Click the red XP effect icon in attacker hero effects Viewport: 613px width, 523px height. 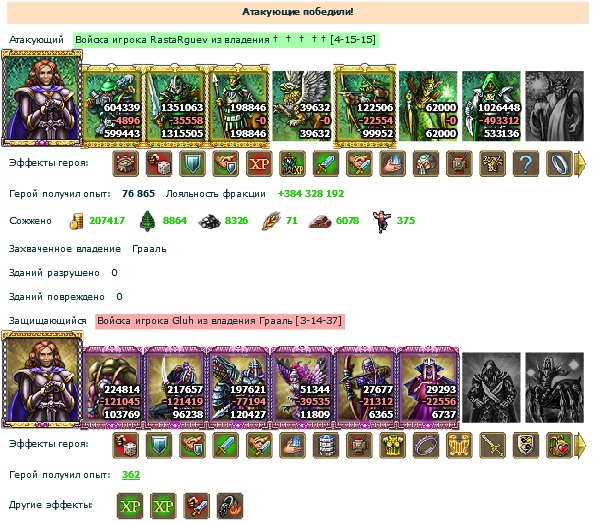(x=259, y=163)
